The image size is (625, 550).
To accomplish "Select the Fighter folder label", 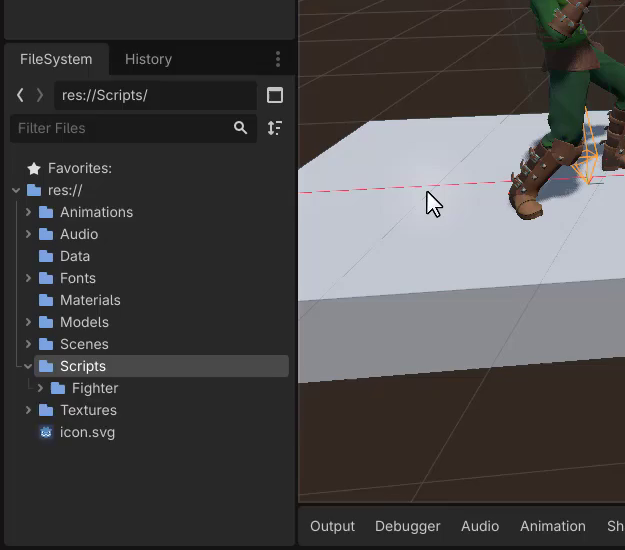I will (95, 388).
